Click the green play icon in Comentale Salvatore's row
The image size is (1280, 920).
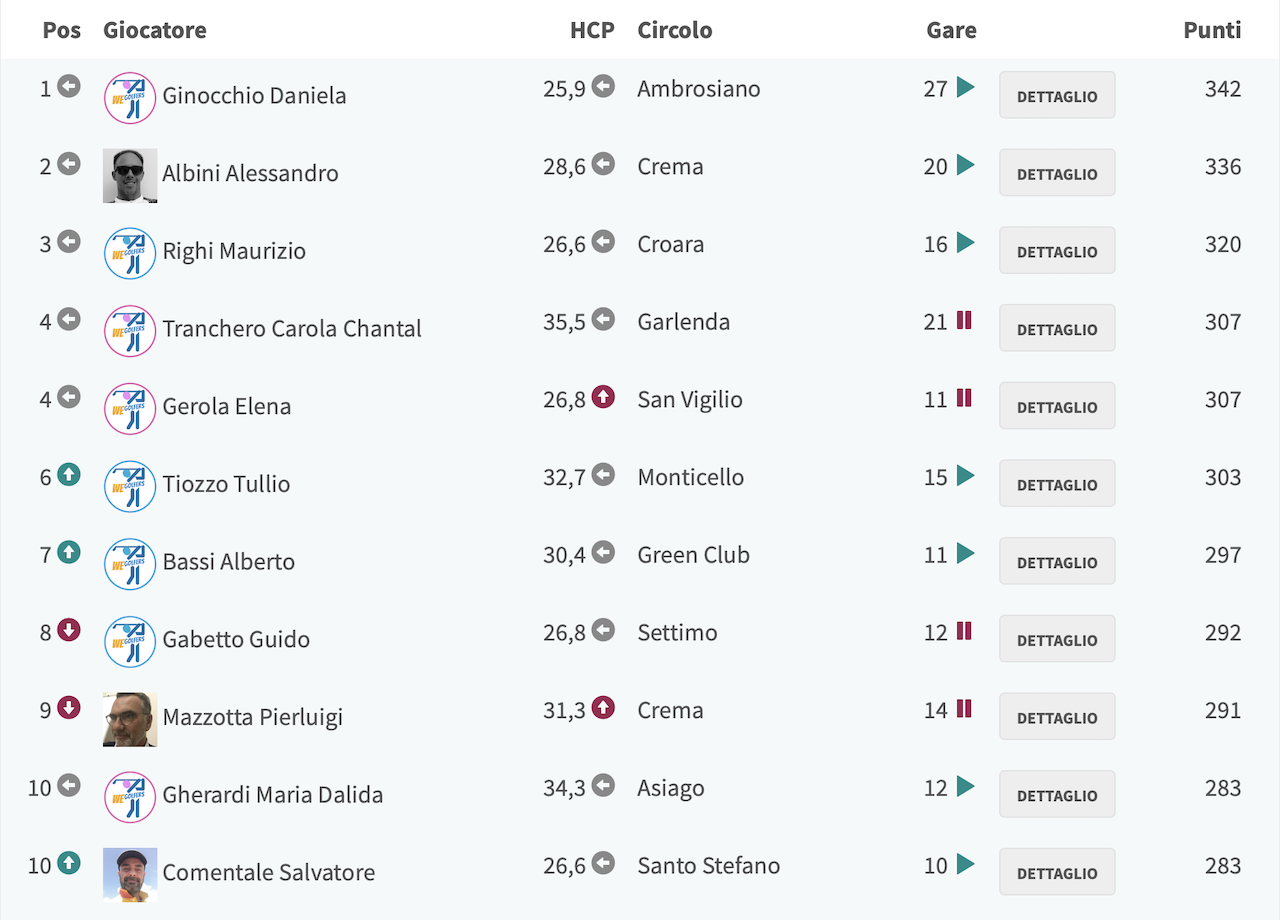click(965, 863)
